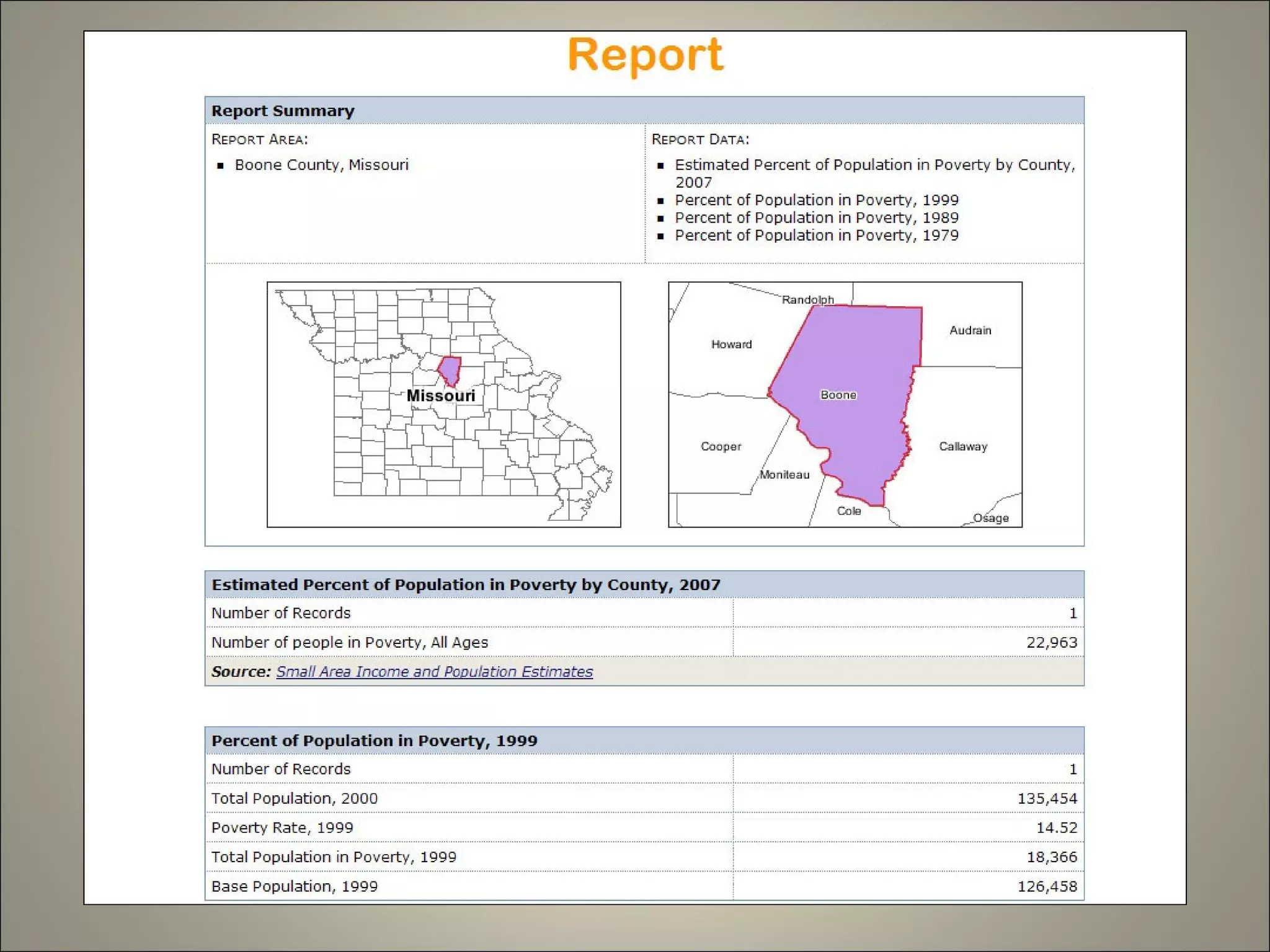Click the Cooper county label
The image size is (1270, 952).
point(721,446)
